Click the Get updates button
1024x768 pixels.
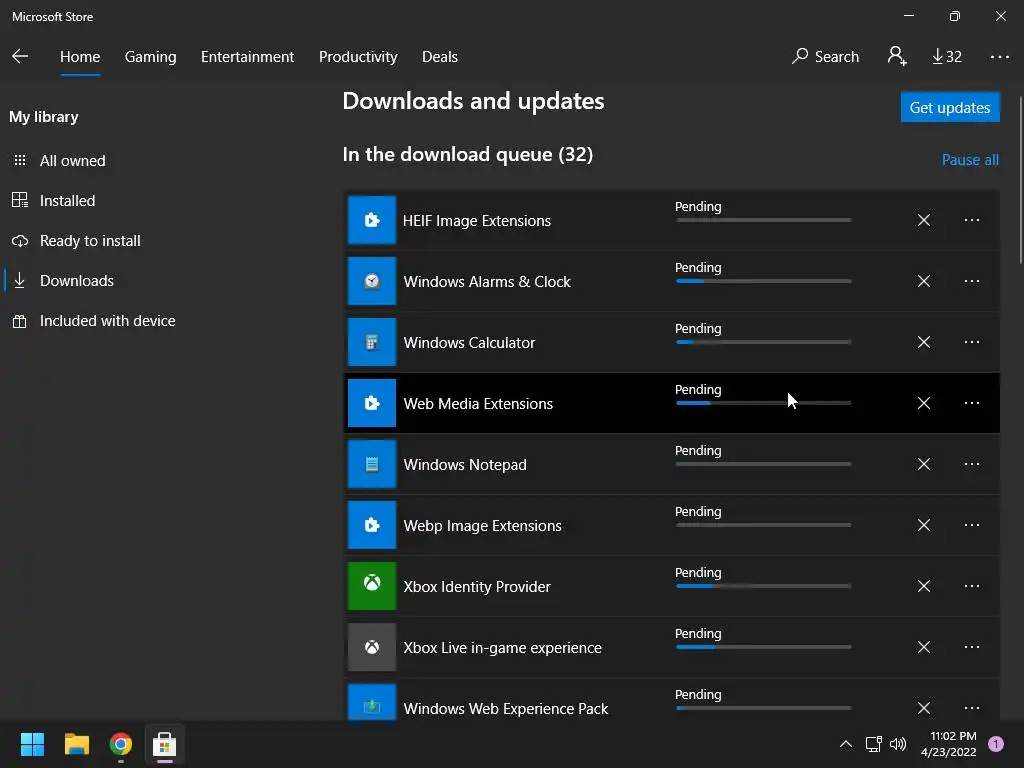[950, 107]
